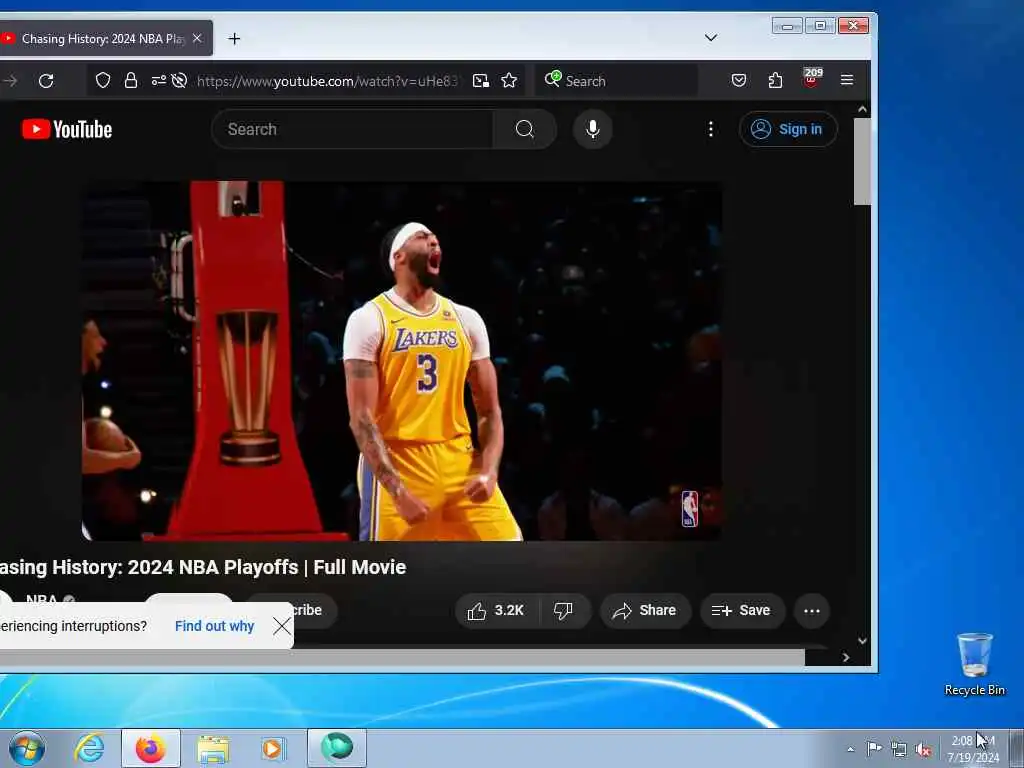Click vertical scrollbar up arrow
This screenshot has width=1024, height=768.
862,110
